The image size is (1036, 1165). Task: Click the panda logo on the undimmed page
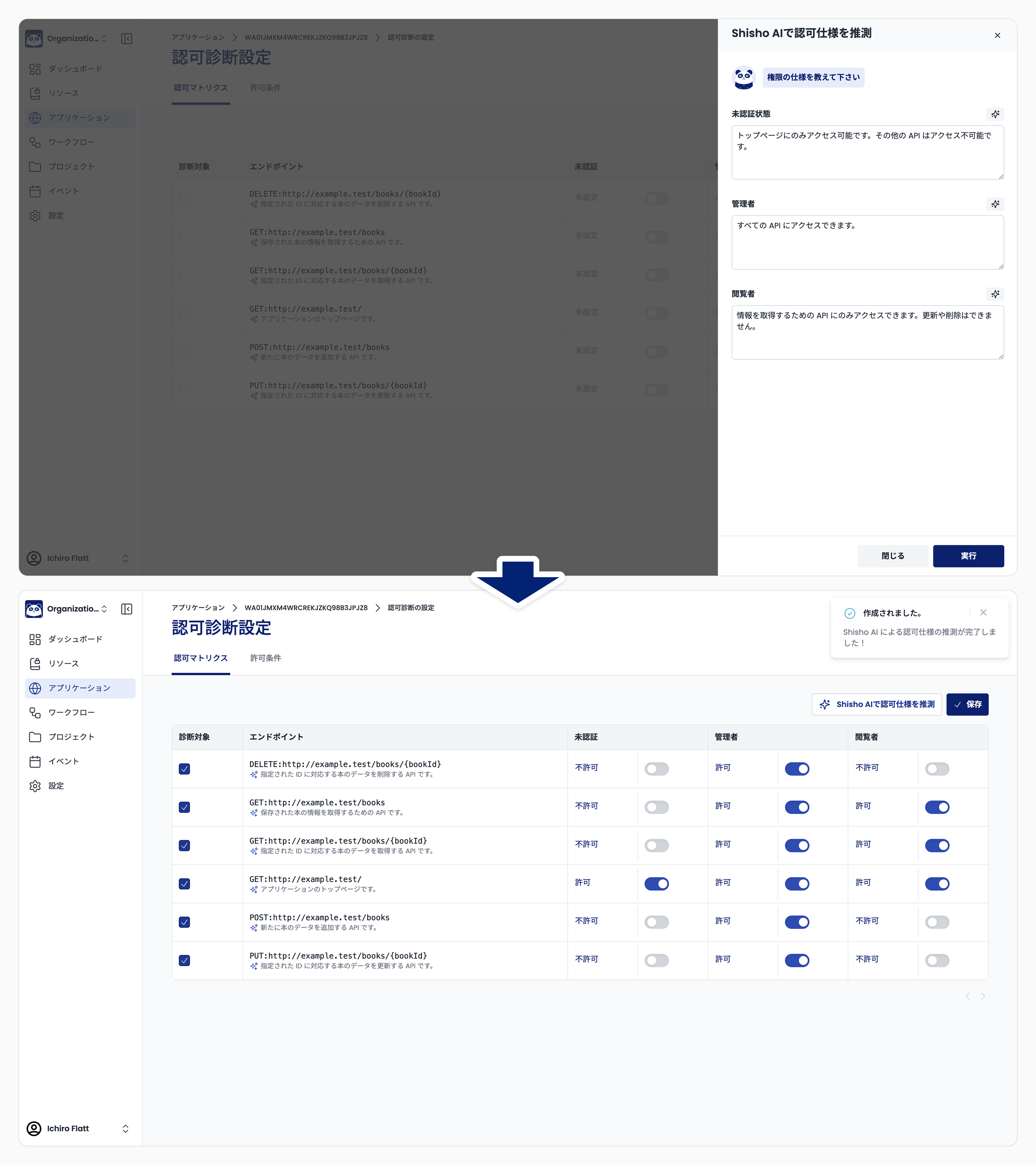tap(34, 609)
